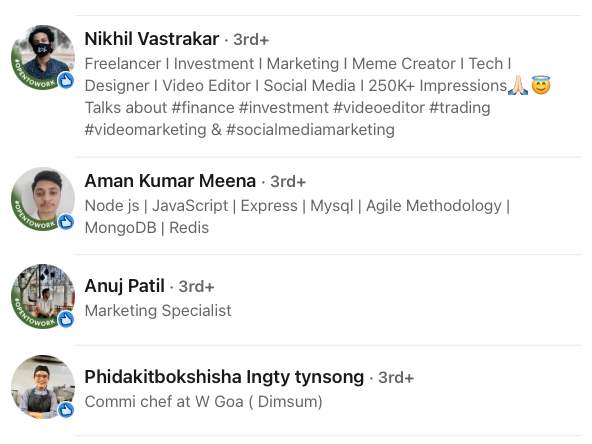
Task: Open Aman Kumar Meena's profile picture
Action: 43,199
